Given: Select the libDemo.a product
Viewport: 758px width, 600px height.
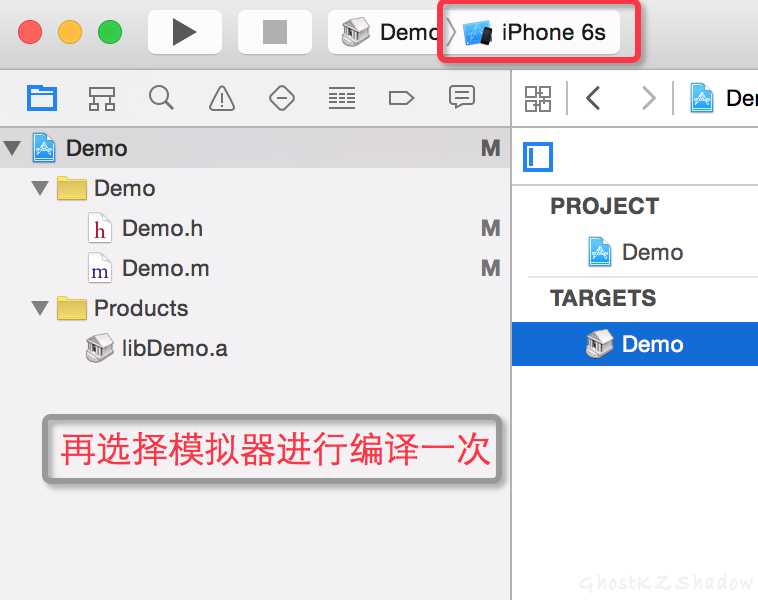Looking at the screenshot, I should pyautogui.click(x=156, y=348).
